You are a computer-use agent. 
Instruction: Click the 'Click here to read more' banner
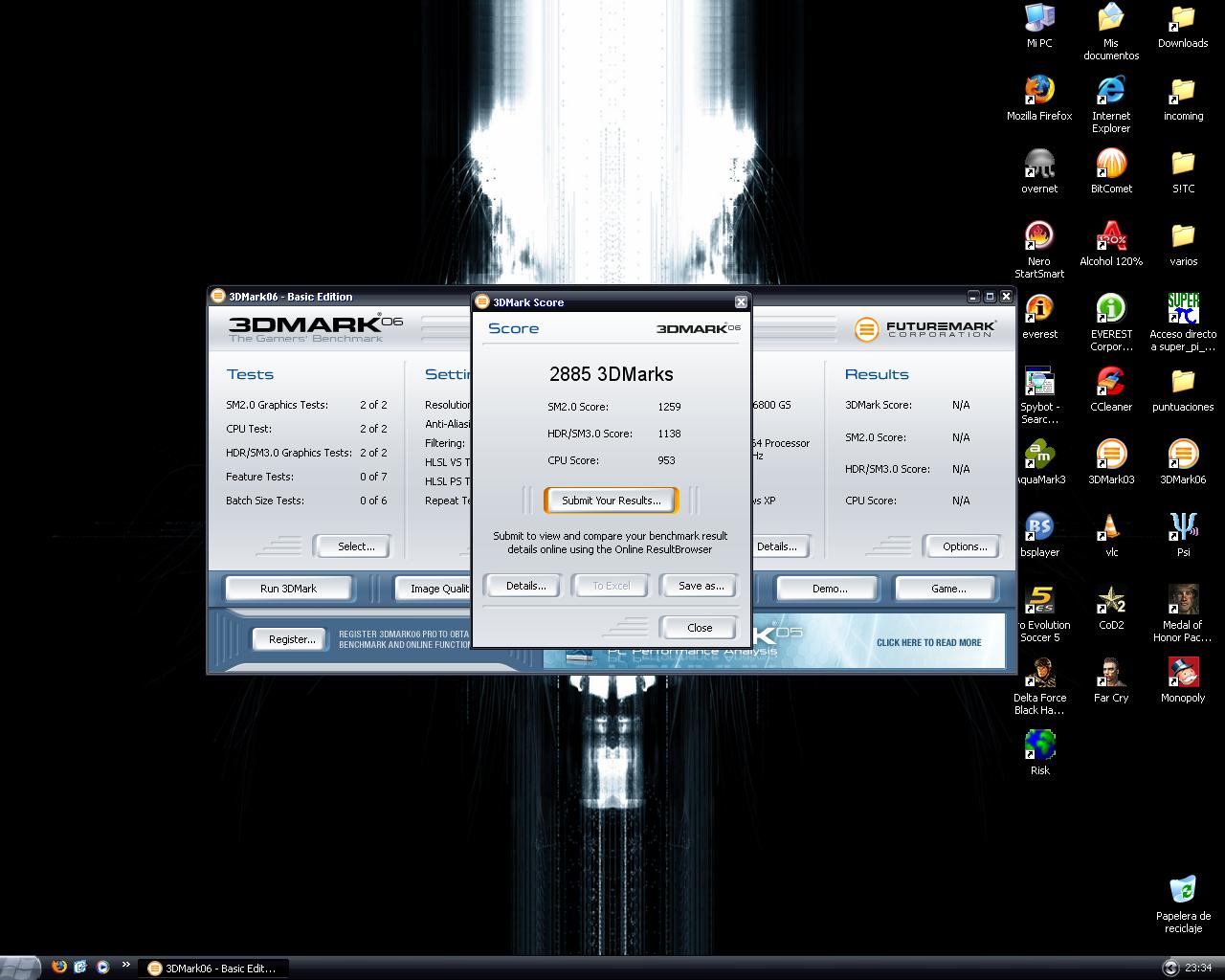point(928,643)
